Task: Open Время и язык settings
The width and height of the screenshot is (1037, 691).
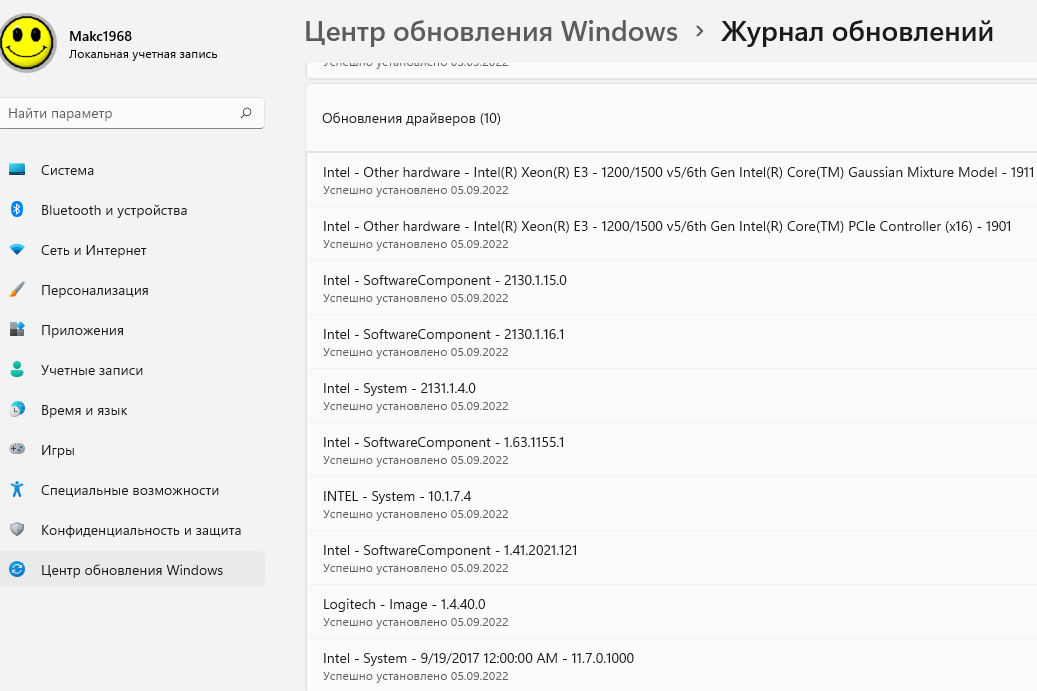Action: click(132, 410)
